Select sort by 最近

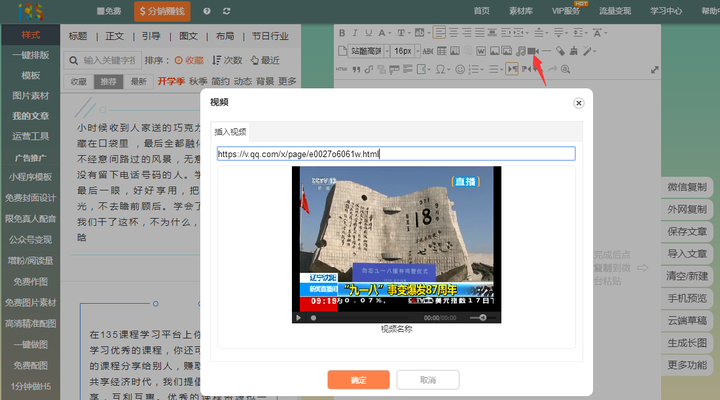point(265,61)
